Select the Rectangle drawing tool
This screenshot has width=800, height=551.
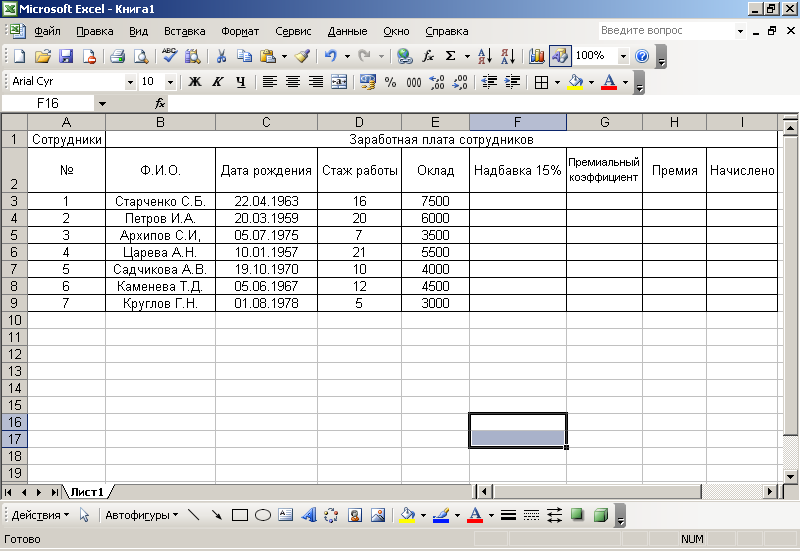point(240,516)
